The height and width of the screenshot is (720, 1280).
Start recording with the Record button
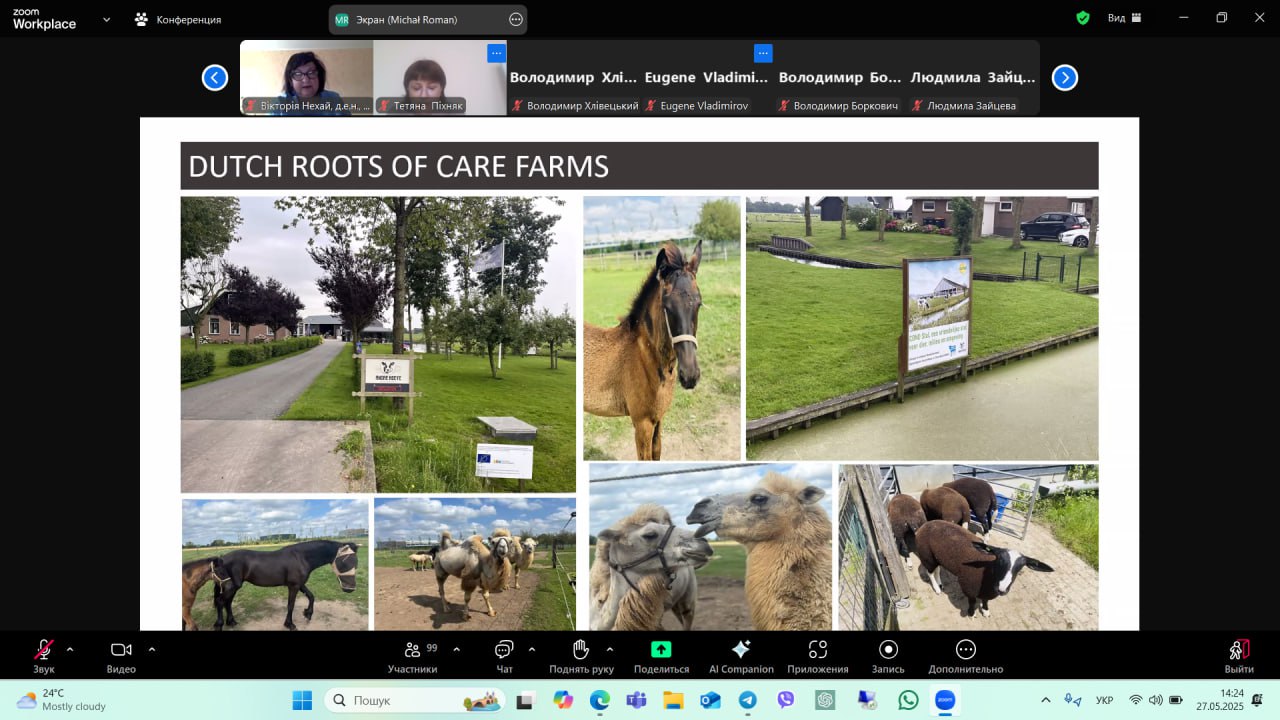click(x=888, y=650)
